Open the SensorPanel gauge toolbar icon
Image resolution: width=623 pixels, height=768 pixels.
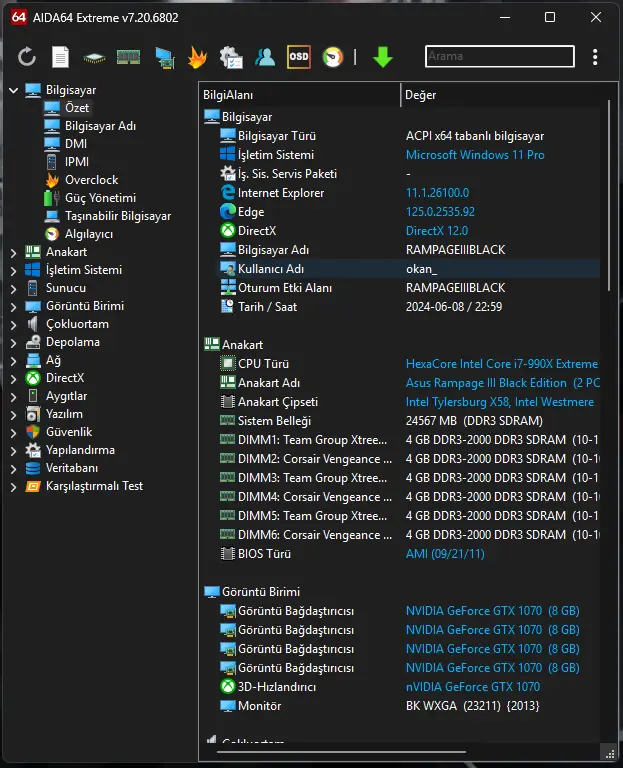(333, 57)
